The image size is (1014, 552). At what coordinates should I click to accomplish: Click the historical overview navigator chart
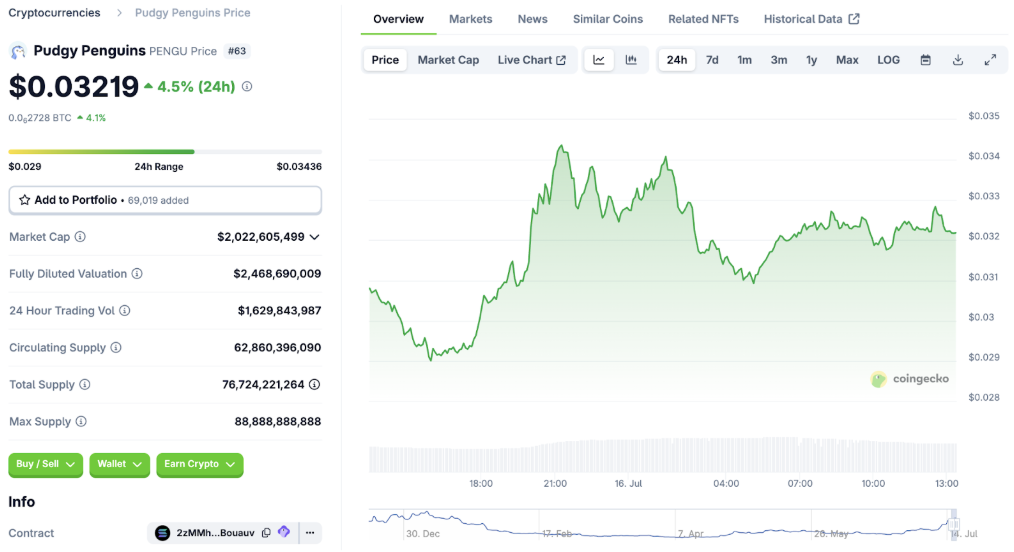662,524
